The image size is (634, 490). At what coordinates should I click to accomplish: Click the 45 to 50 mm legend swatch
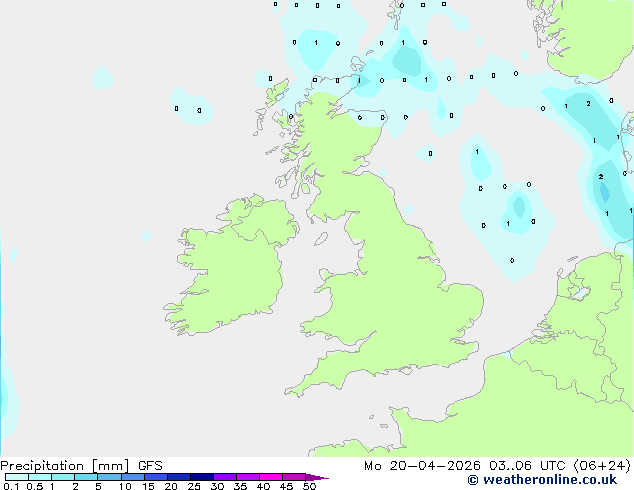(x=294, y=477)
